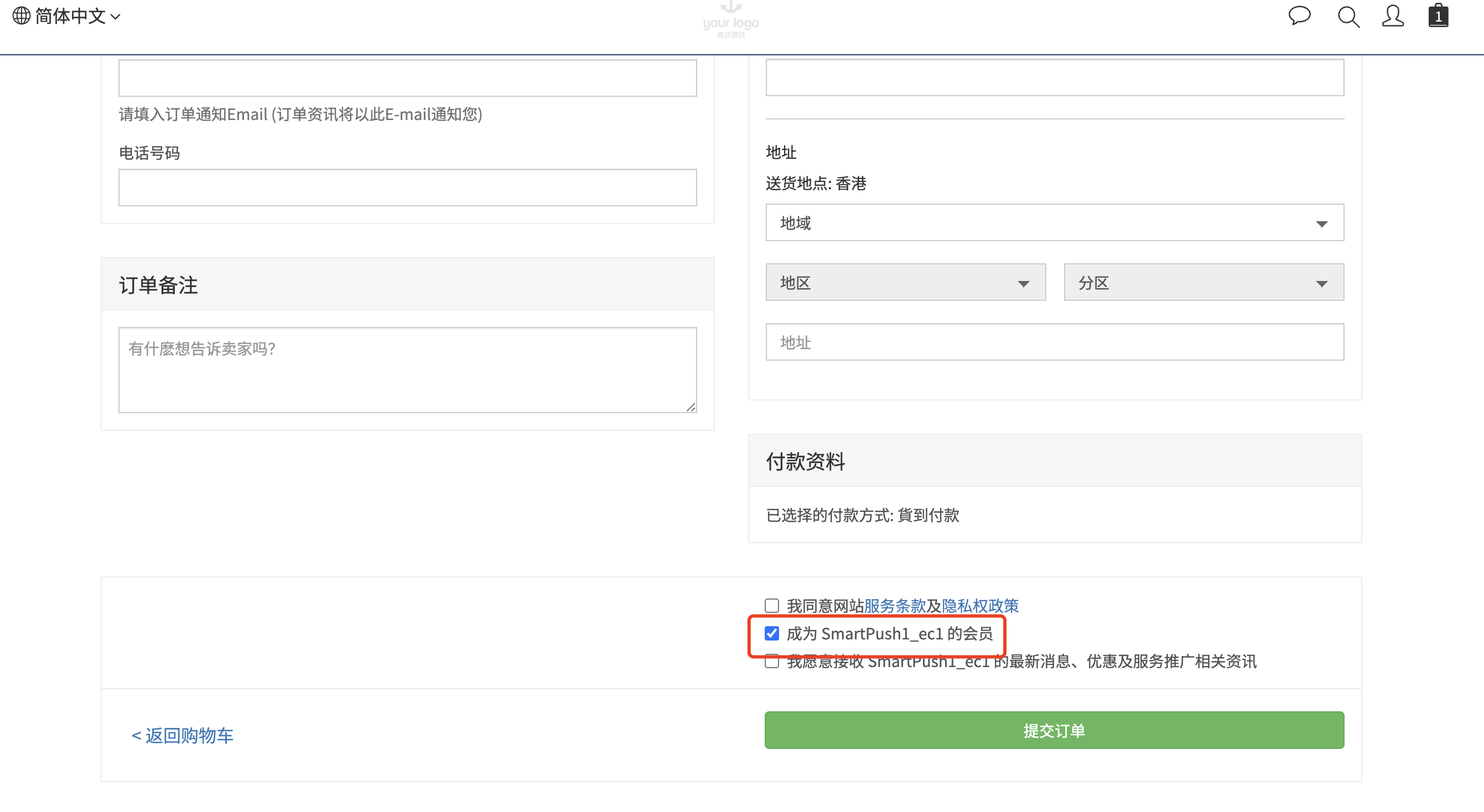Go back via 返回购物车 link
This screenshot has width=1484, height=812.
click(183, 735)
